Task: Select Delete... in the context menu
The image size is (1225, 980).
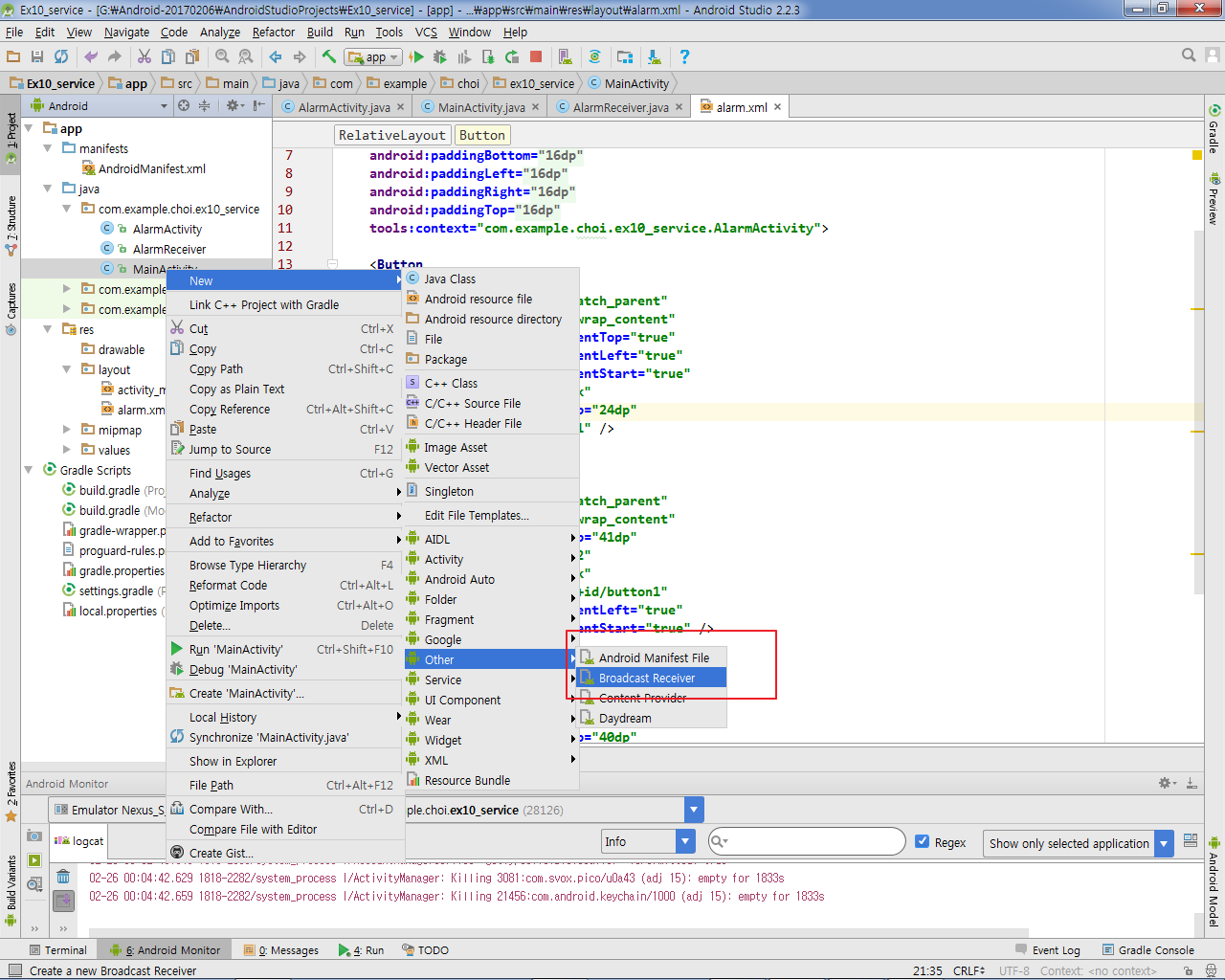Action: [285, 625]
